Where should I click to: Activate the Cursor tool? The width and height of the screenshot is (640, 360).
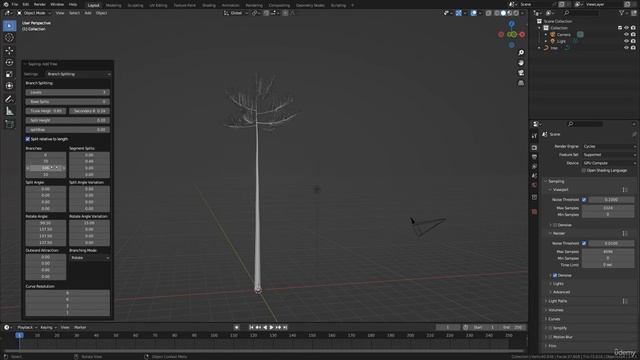click(9, 38)
